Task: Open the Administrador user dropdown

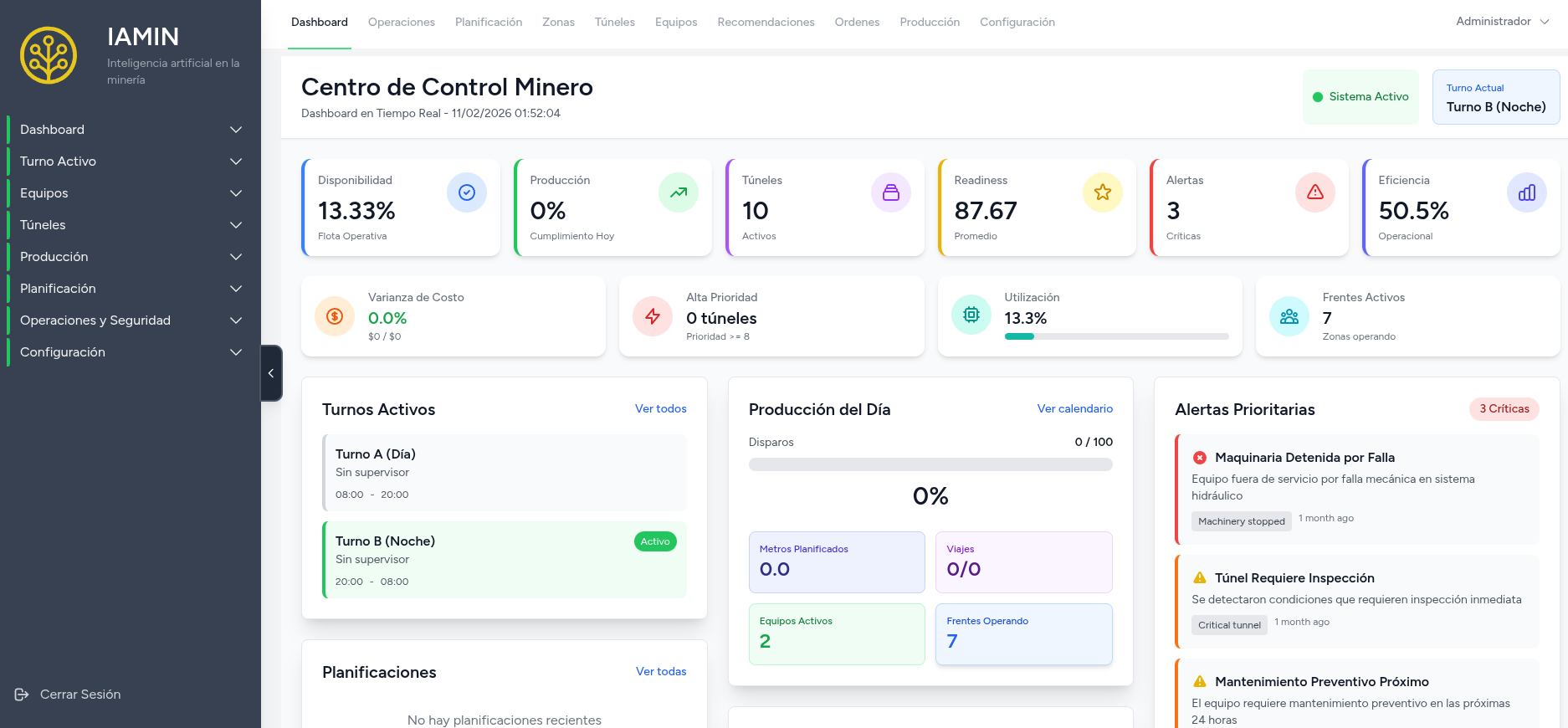Action: tap(1502, 22)
